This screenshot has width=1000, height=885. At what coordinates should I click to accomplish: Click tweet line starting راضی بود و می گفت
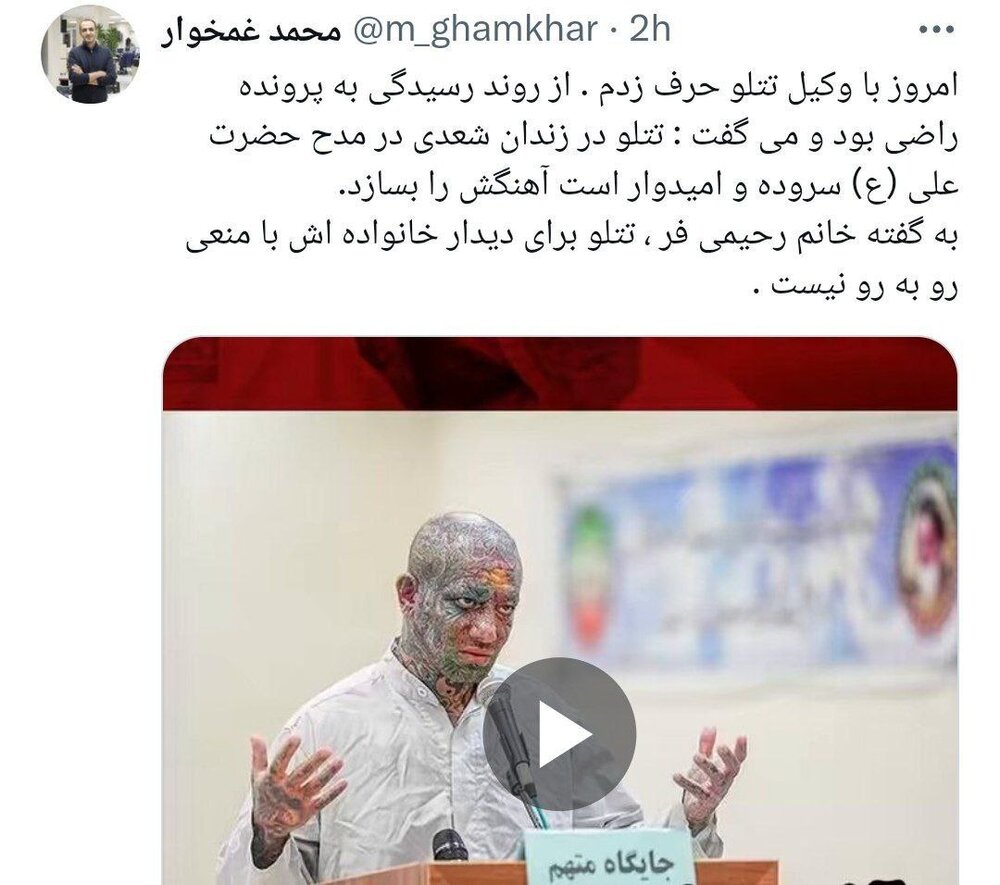pyautogui.click(x=584, y=136)
